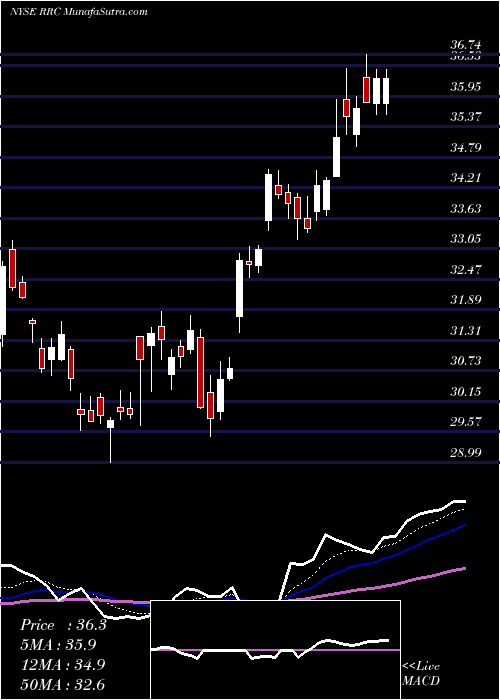Viewport: 500px width, 700px height.
Task: Click the 33.05 price axis label
Action: [x=465, y=239]
